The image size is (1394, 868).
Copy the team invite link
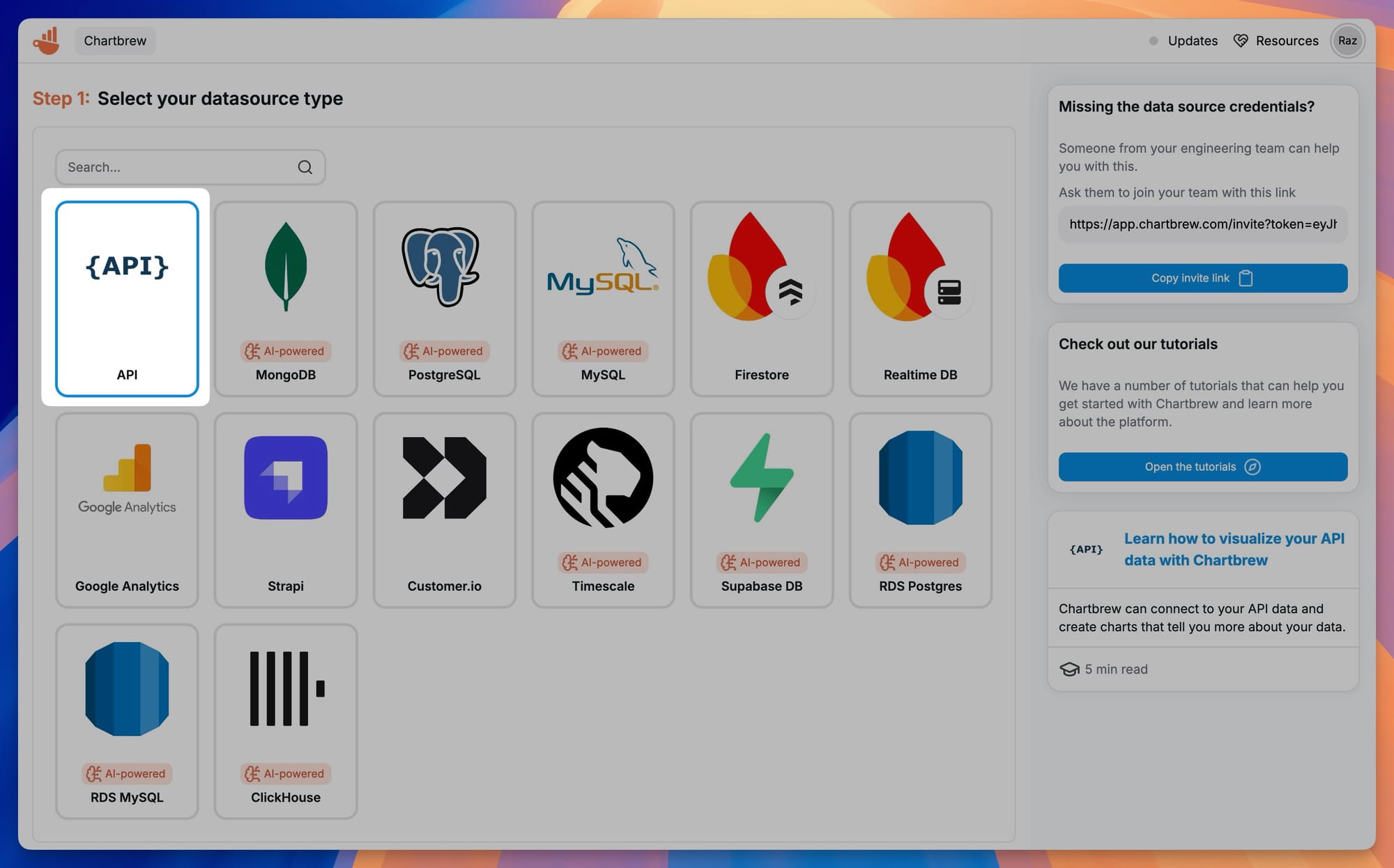coord(1202,277)
